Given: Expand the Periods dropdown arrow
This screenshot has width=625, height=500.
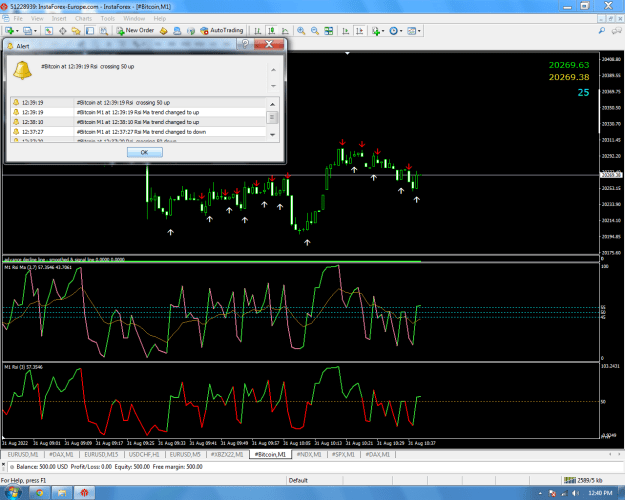Looking at the screenshot, I should tap(401, 31).
